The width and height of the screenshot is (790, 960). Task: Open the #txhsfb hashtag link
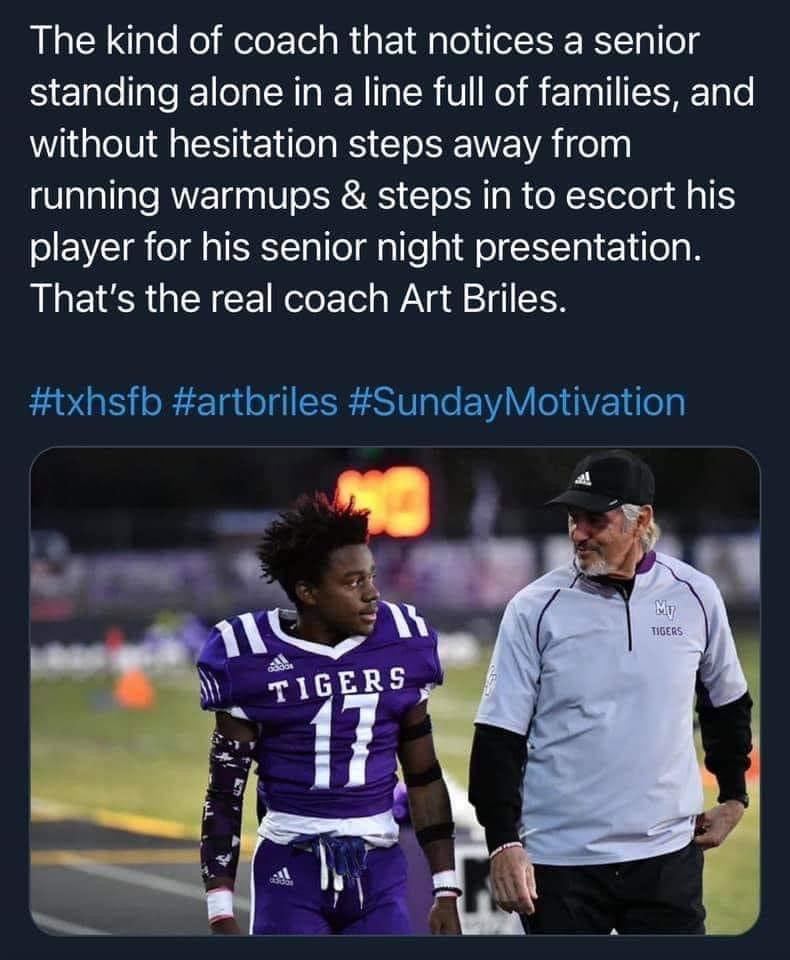tap(96, 402)
